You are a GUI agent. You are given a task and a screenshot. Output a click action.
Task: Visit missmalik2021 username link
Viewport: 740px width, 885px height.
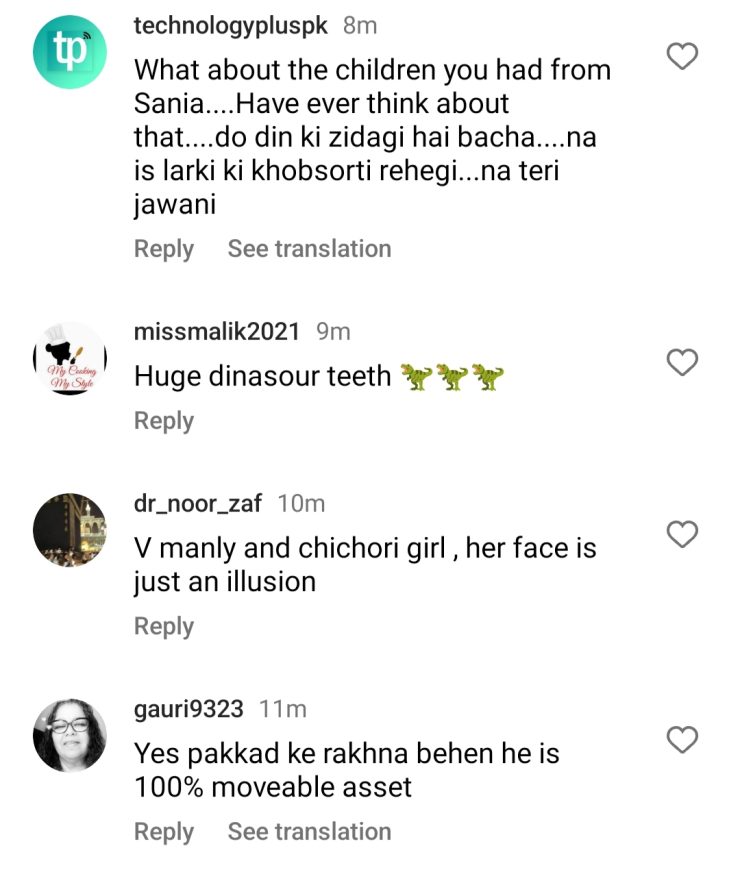[216, 331]
